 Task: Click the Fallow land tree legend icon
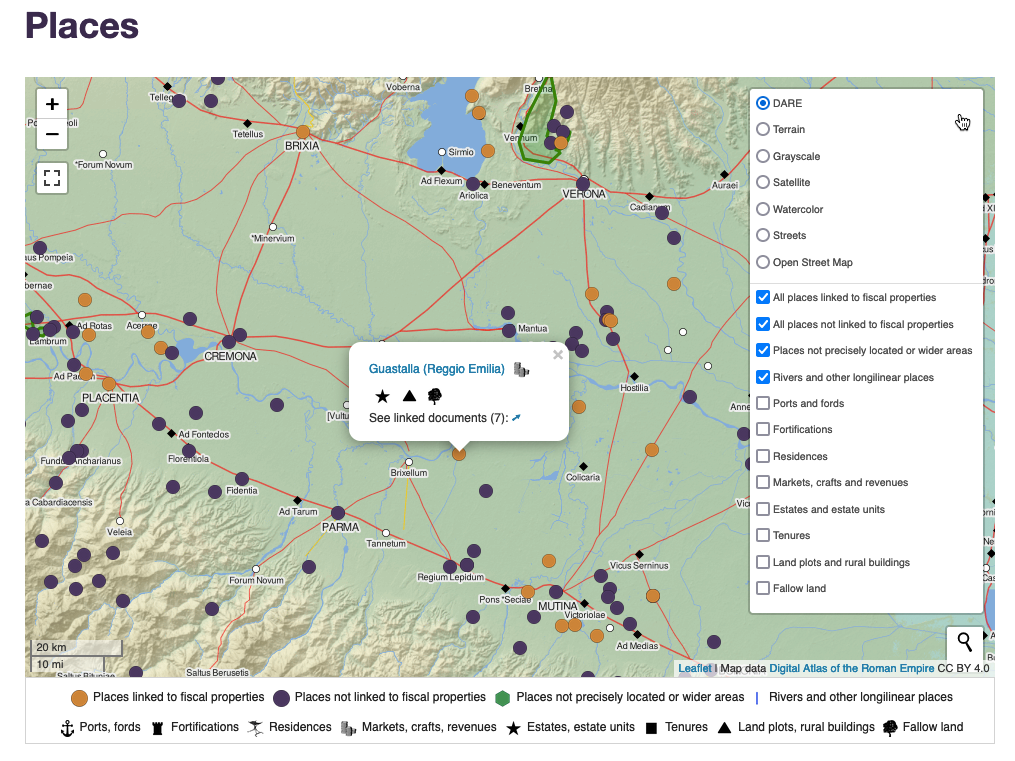tap(890, 728)
